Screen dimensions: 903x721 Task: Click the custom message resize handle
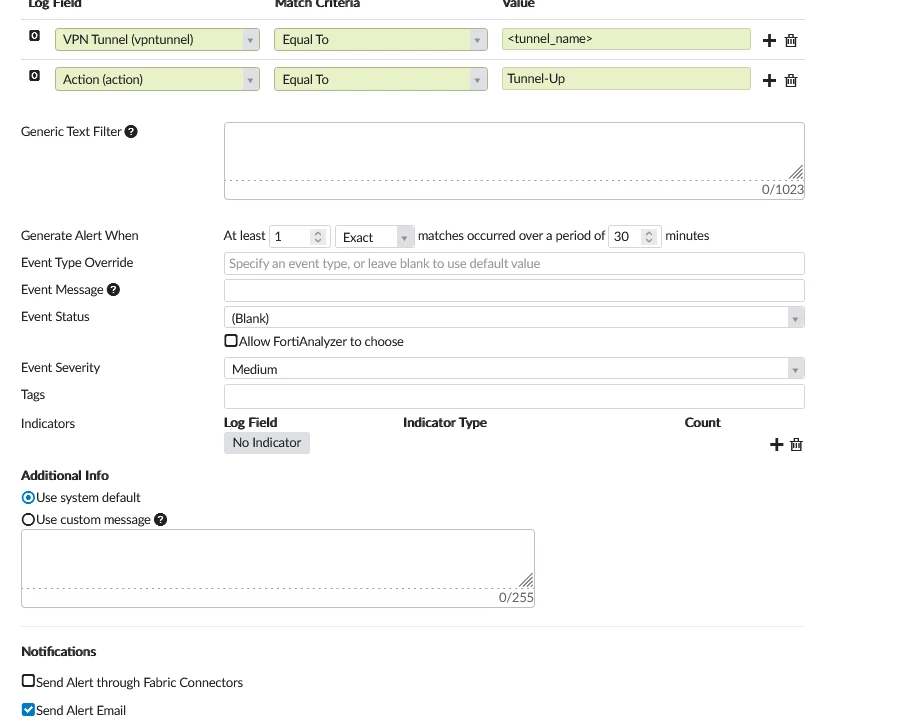click(x=526, y=580)
